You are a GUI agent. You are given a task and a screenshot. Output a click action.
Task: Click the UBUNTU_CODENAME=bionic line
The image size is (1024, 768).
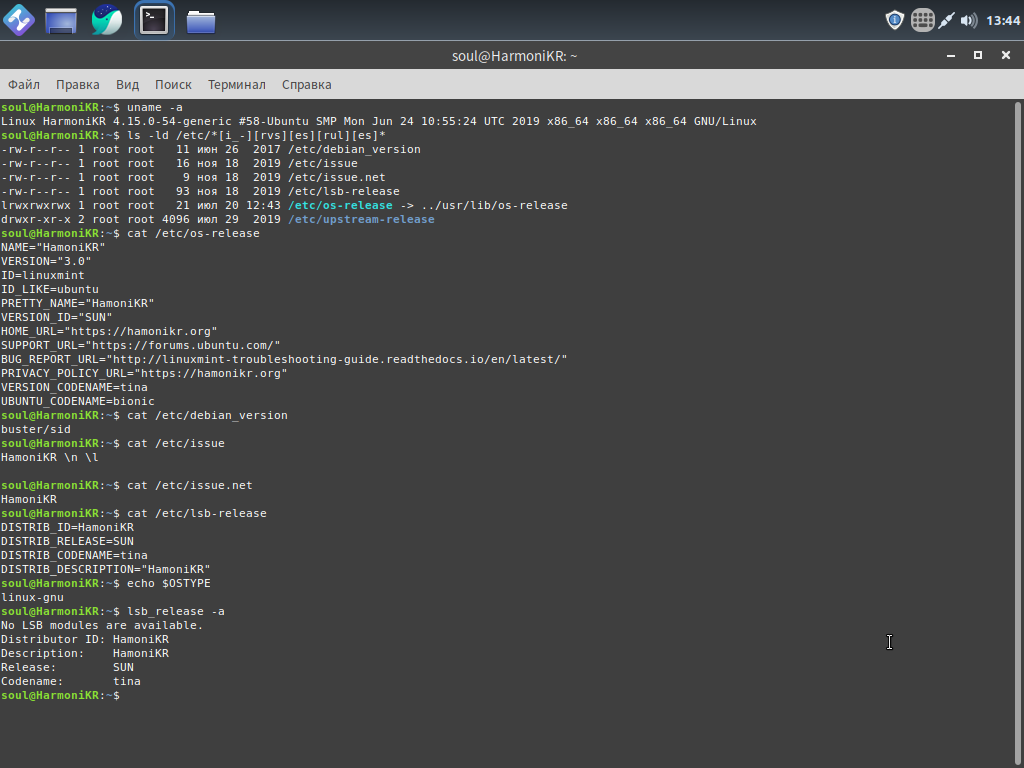point(78,402)
